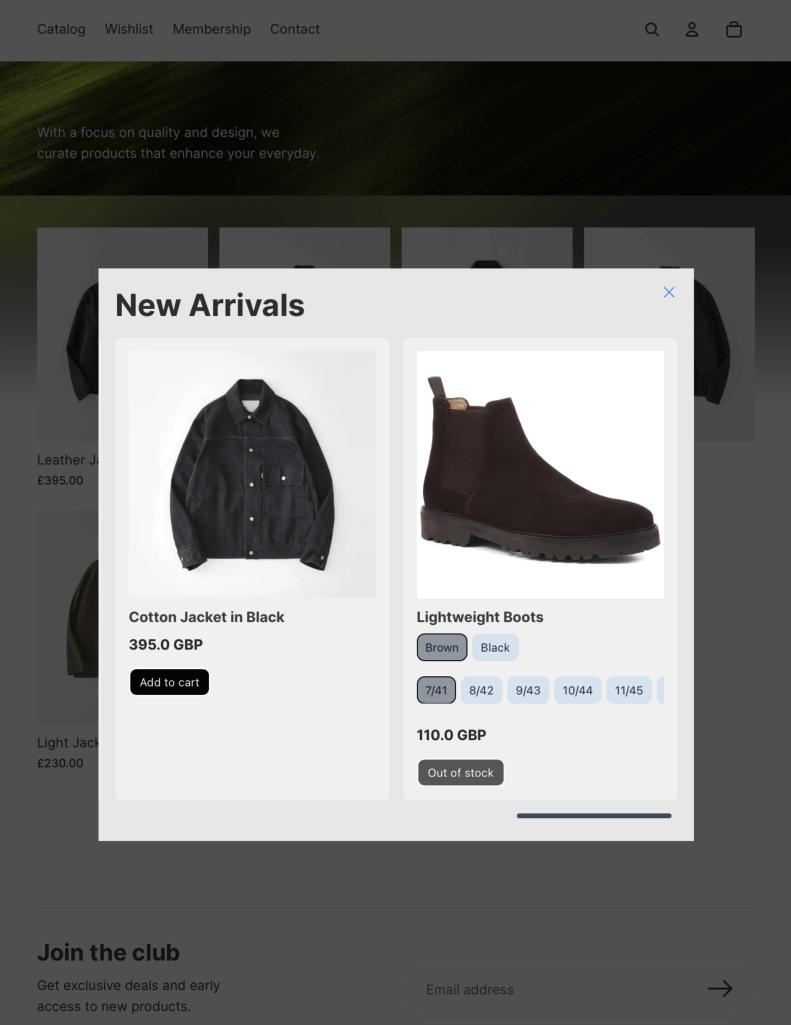Image resolution: width=791 pixels, height=1025 pixels.
Task: Open the Catalog menu item
Action: point(61,29)
